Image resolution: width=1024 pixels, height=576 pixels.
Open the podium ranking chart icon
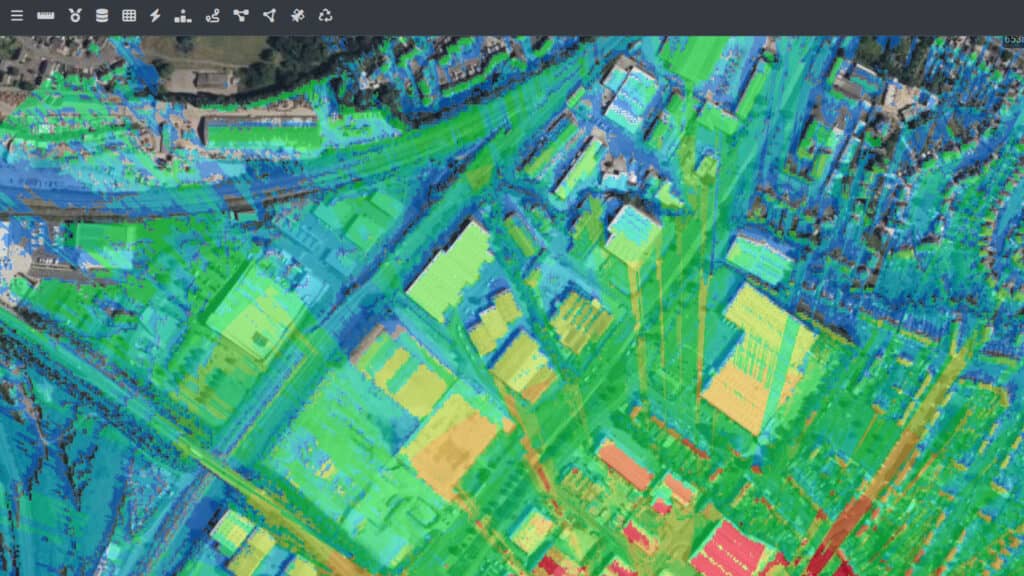[182, 16]
